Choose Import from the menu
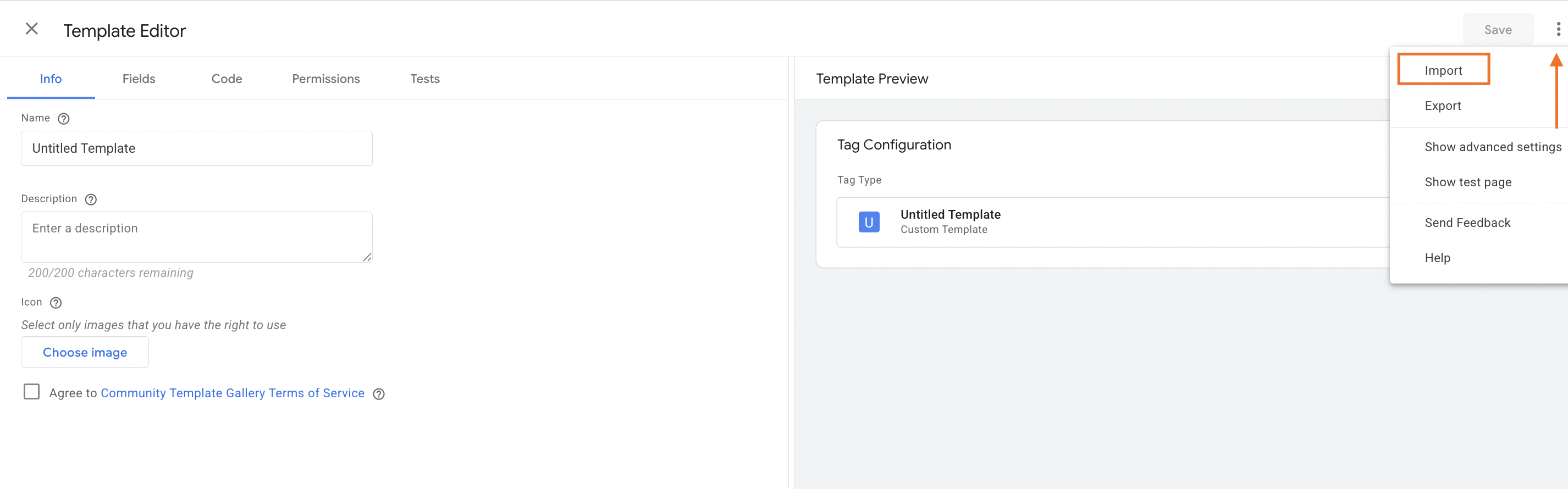Image resolution: width=1568 pixels, height=489 pixels. 1443,70
